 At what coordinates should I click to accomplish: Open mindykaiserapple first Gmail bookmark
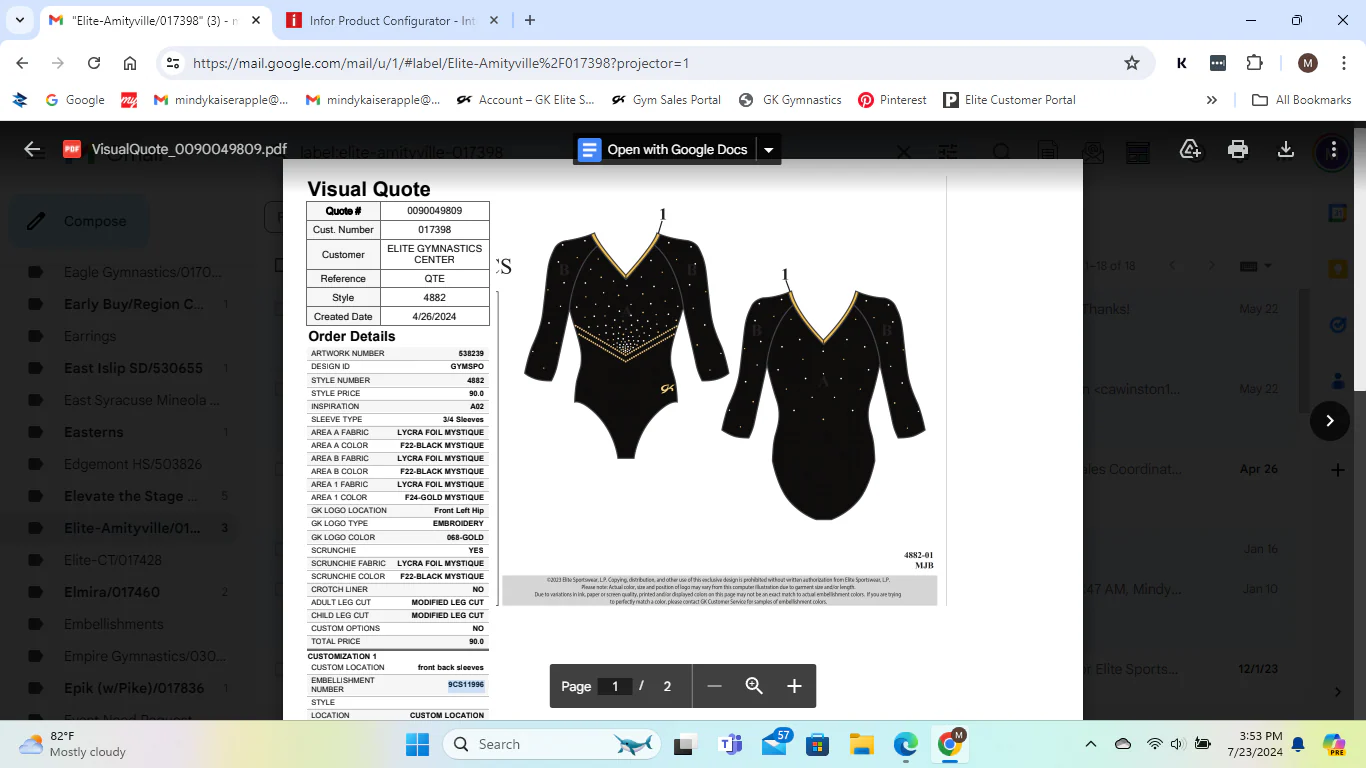220,100
